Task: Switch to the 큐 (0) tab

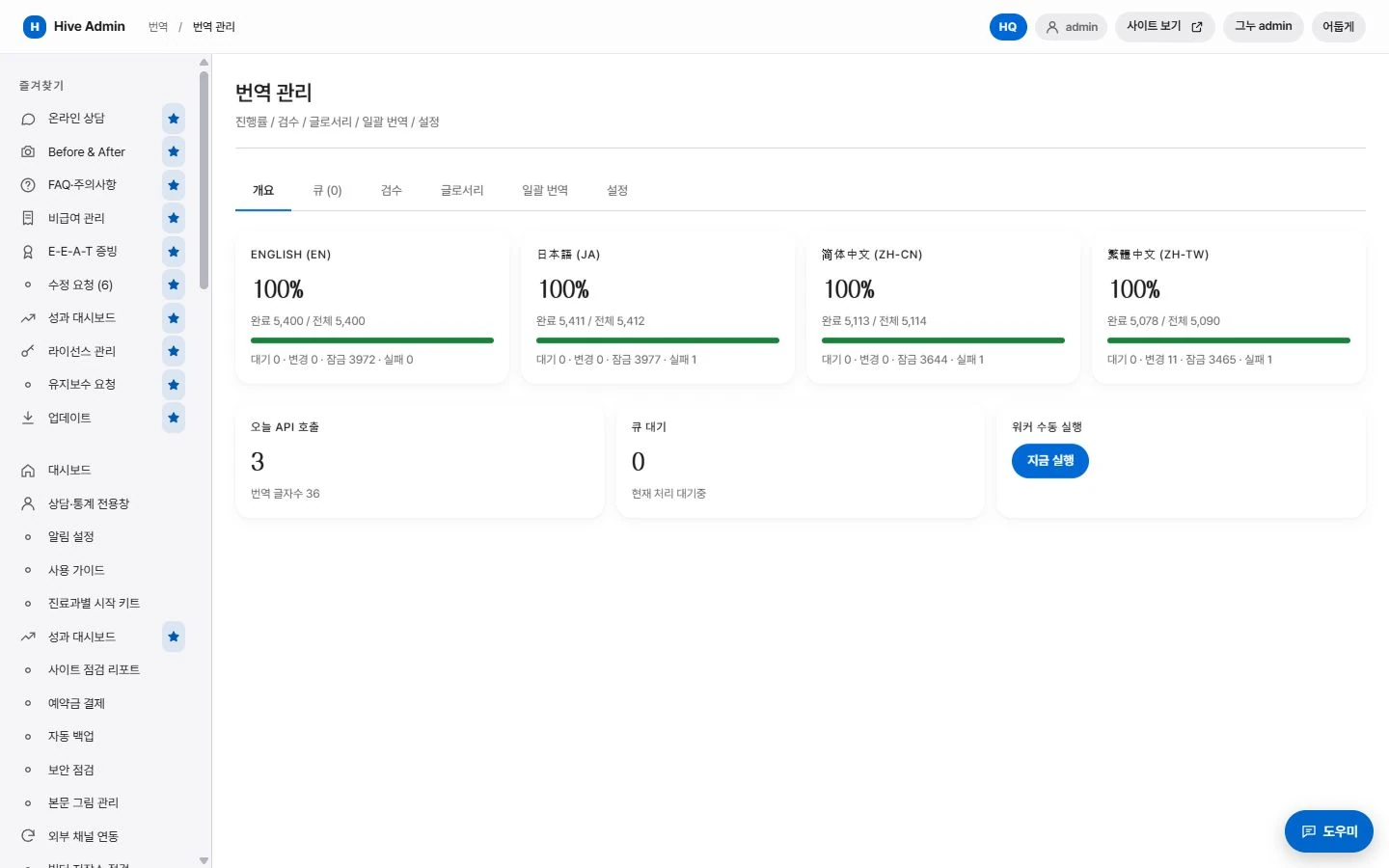Action: [327, 191]
